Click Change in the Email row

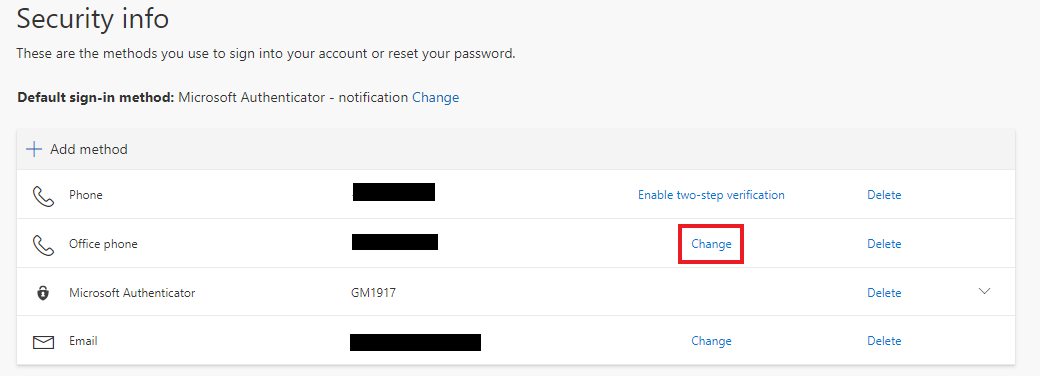pos(711,341)
